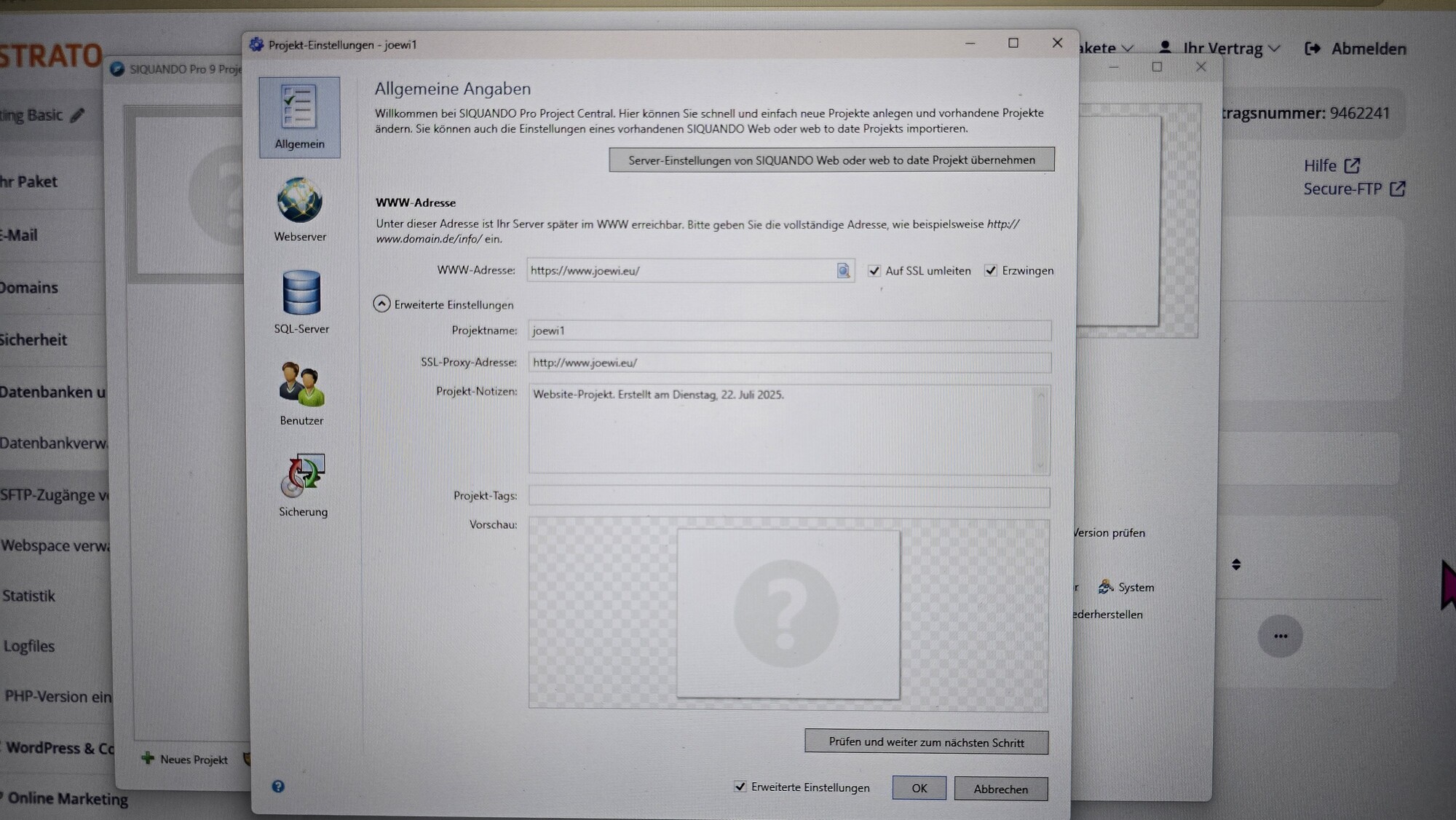Open Datenbankverwaltung in STRATO sidebar
Screen dimensions: 1456x820
pos(54,443)
